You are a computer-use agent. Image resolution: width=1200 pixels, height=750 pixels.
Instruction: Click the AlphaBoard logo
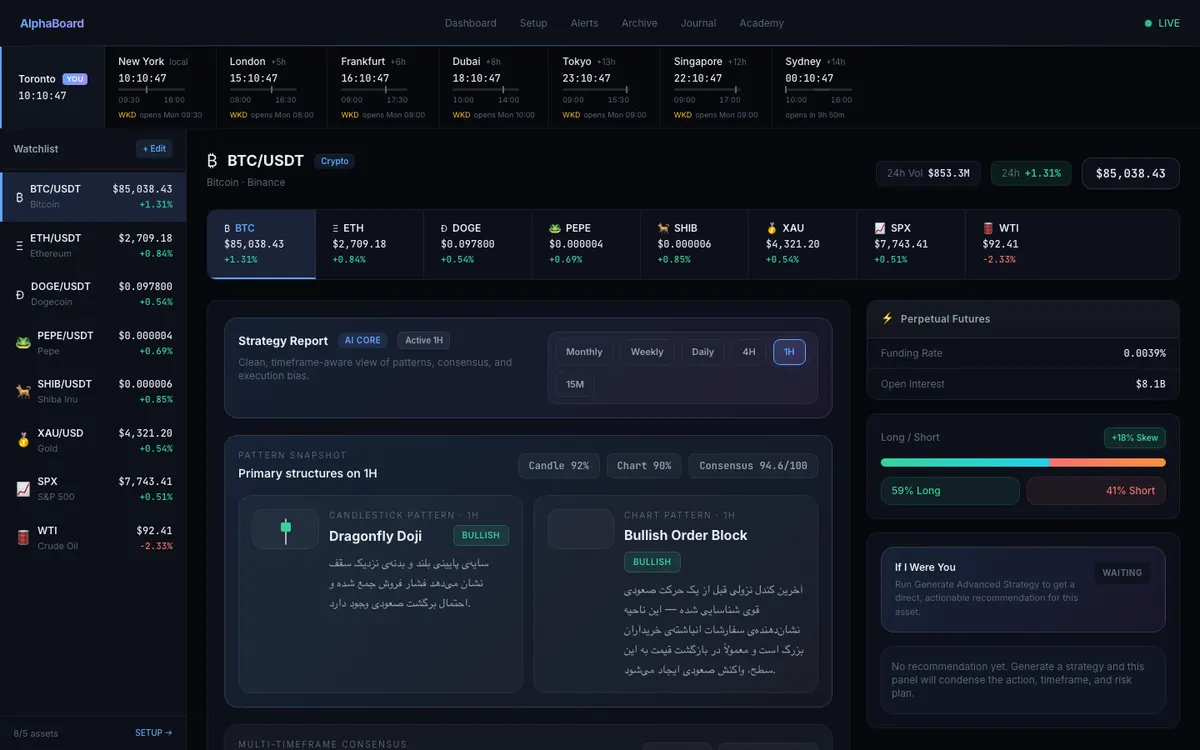pyautogui.click(x=52, y=23)
